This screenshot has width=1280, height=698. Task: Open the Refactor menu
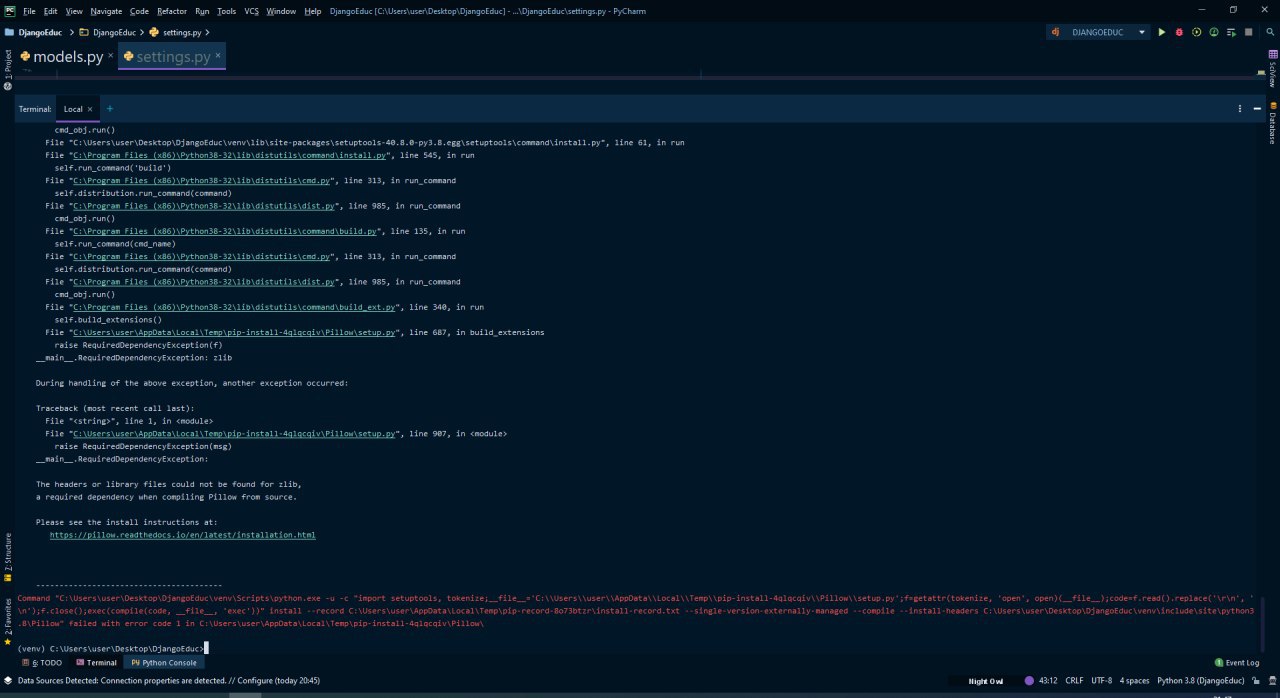pyautogui.click(x=172, y=10)
